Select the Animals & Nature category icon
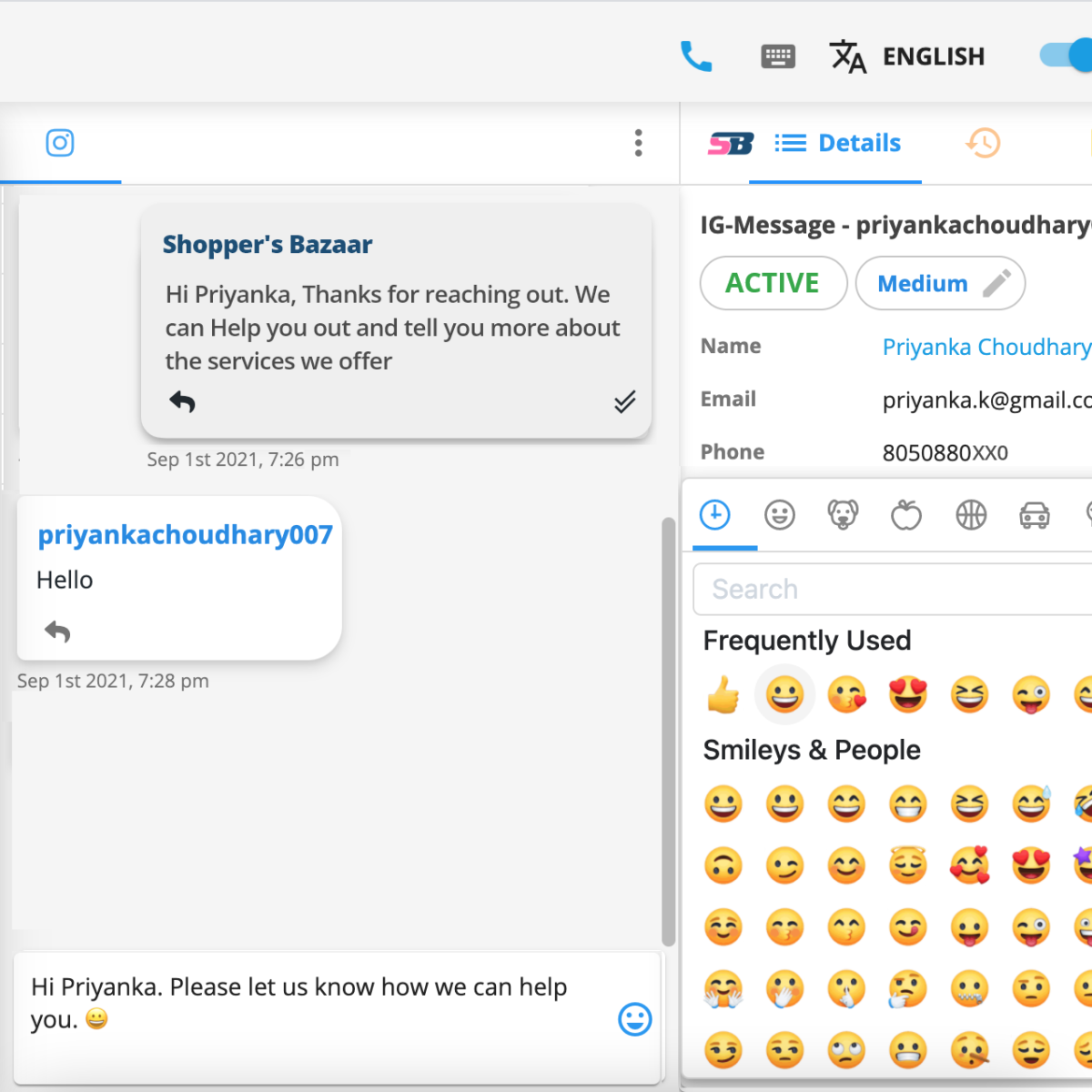1092x1092 pixels. [843, 515]
